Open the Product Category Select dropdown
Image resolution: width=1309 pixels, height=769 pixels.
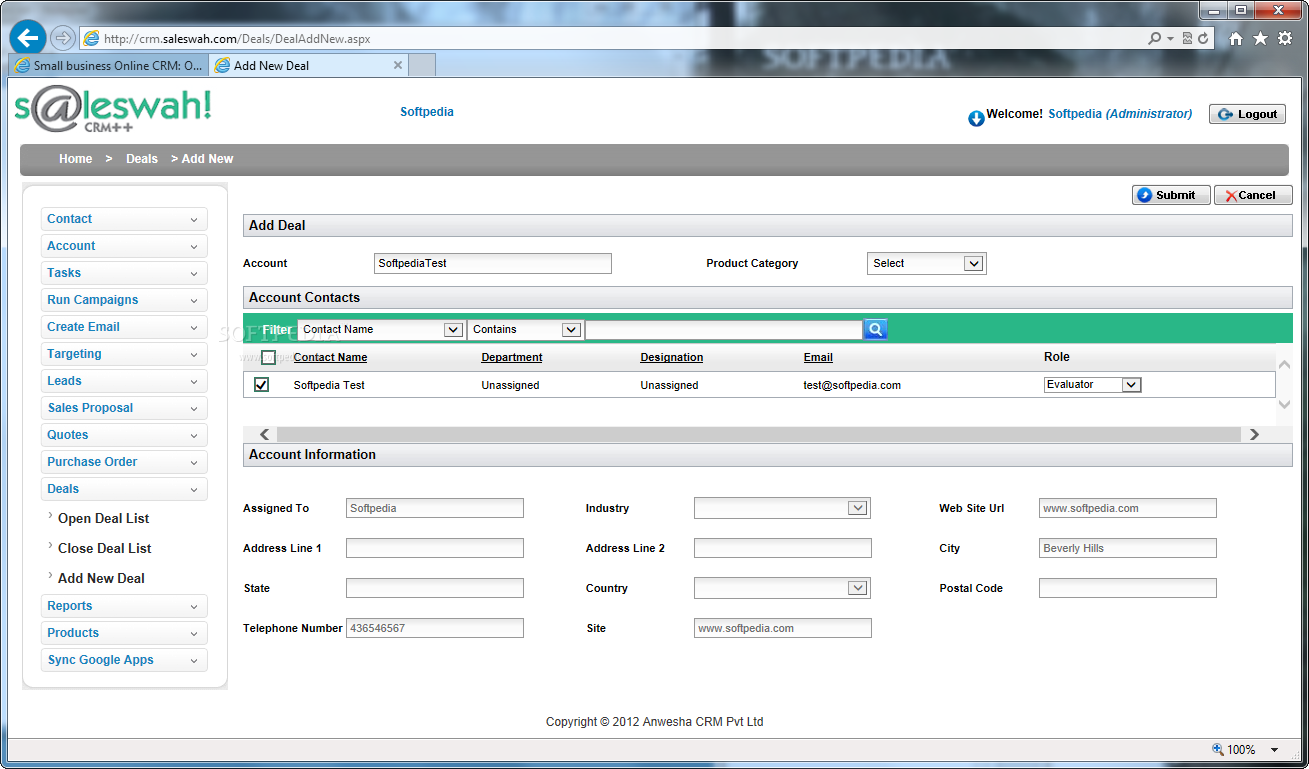[926, 263]
